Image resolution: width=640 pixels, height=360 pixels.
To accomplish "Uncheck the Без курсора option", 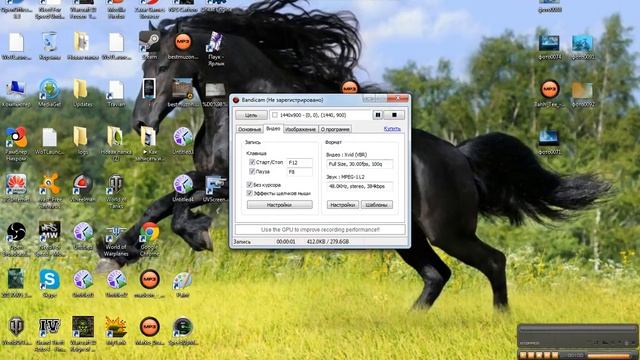I will point(249,184).
